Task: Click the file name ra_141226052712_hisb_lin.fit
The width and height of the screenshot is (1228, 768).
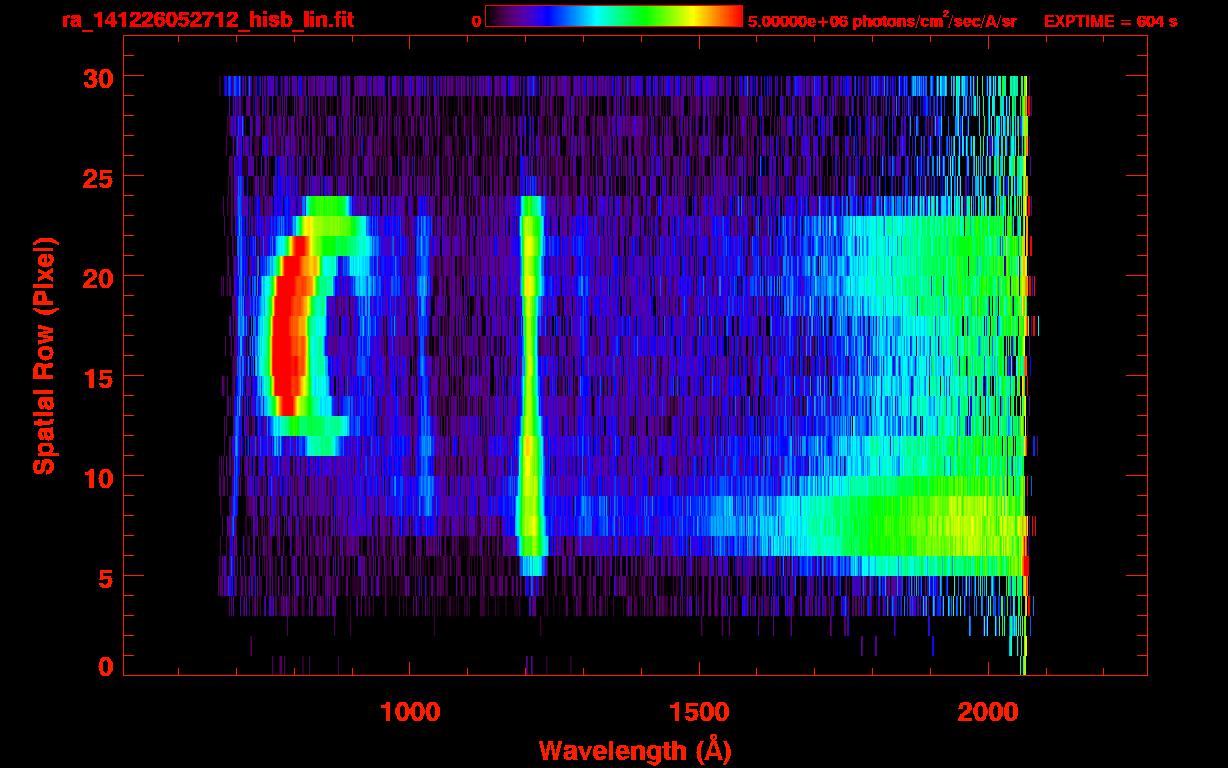Action: [208, 20]
